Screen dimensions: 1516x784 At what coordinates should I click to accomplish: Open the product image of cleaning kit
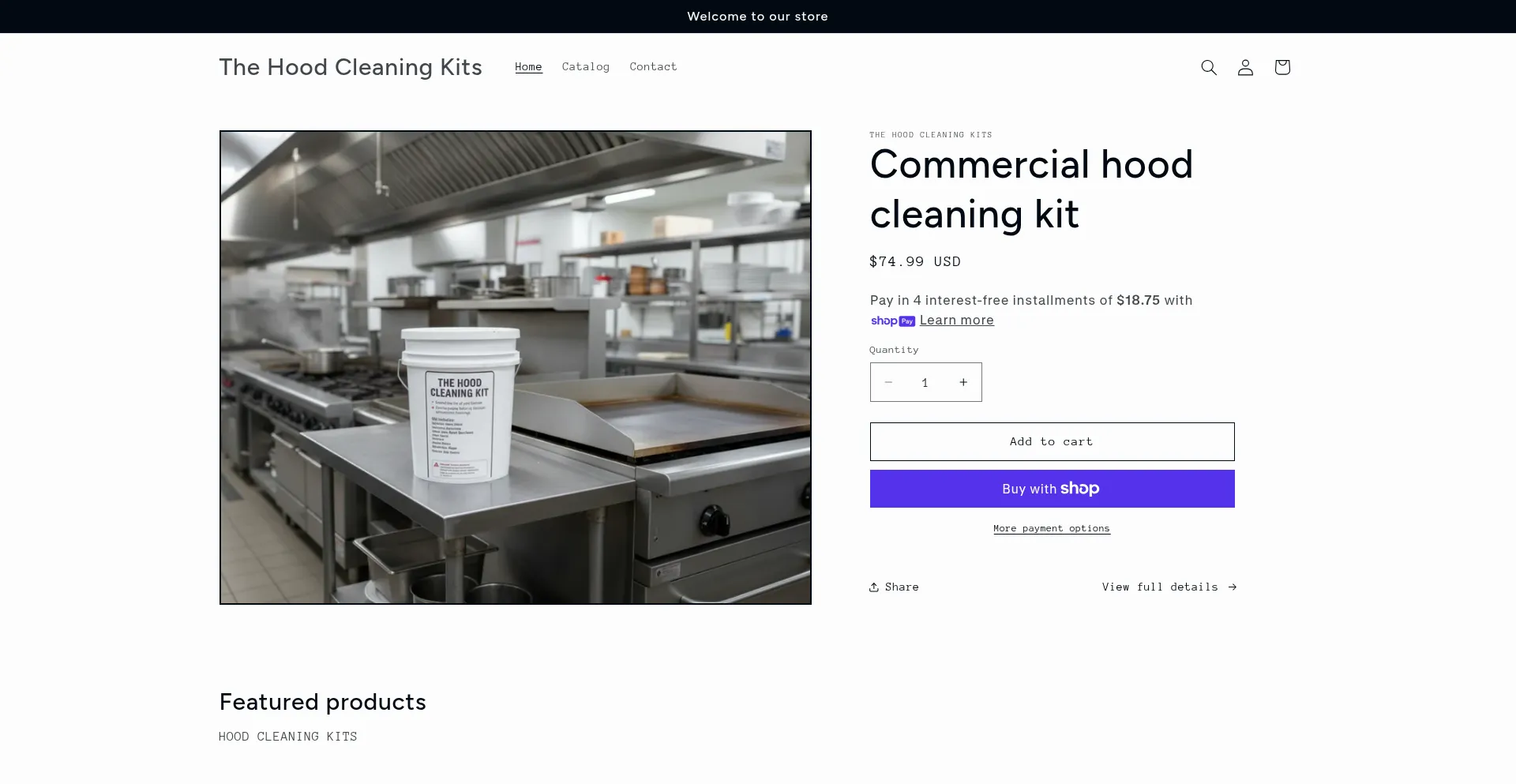pos(516,367)
